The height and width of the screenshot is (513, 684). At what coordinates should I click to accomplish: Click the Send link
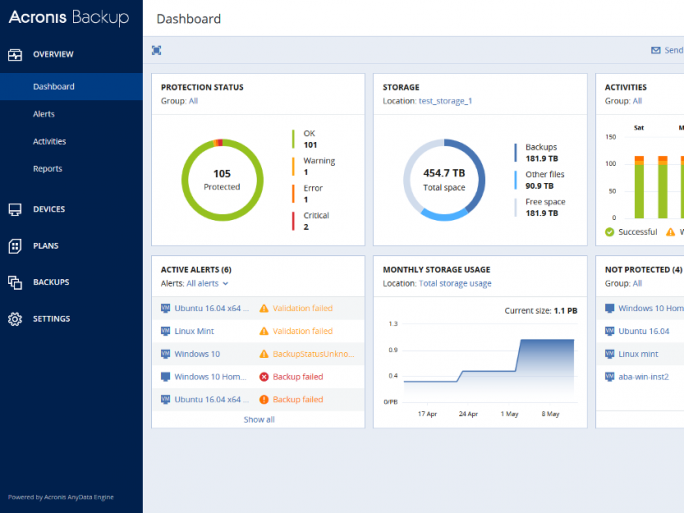point(674,50)
